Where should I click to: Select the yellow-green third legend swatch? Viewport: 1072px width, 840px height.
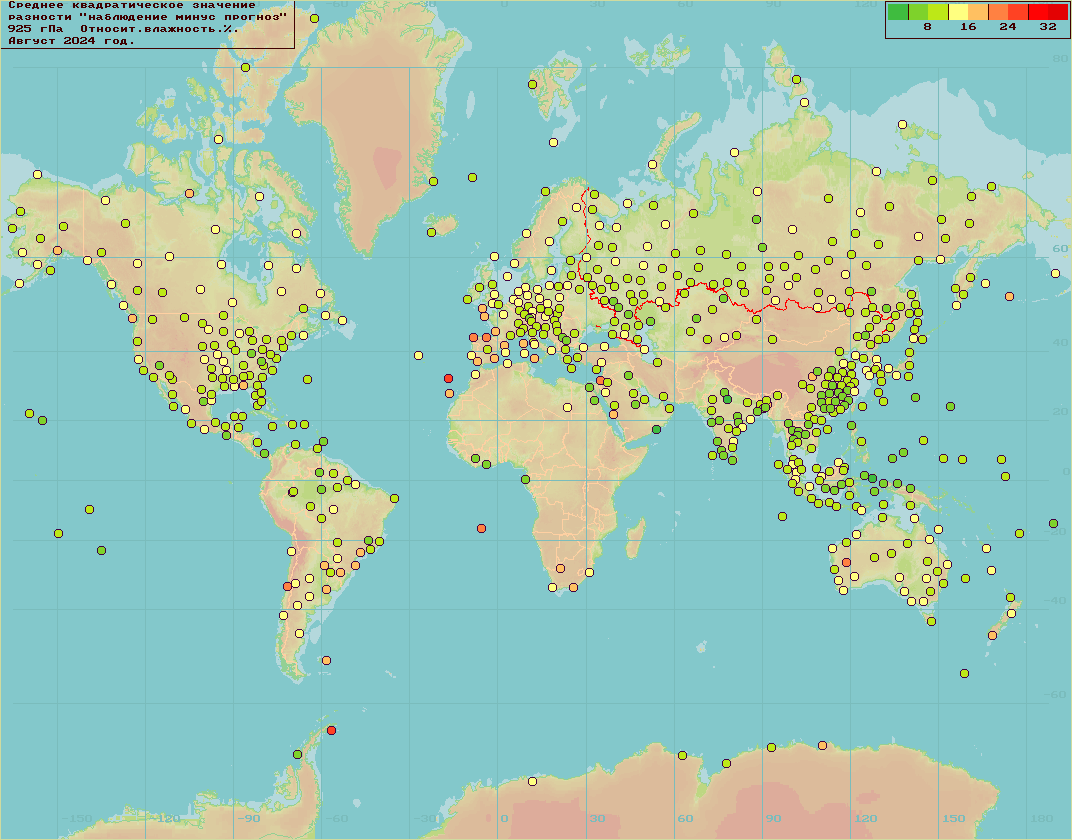(938, 12)
